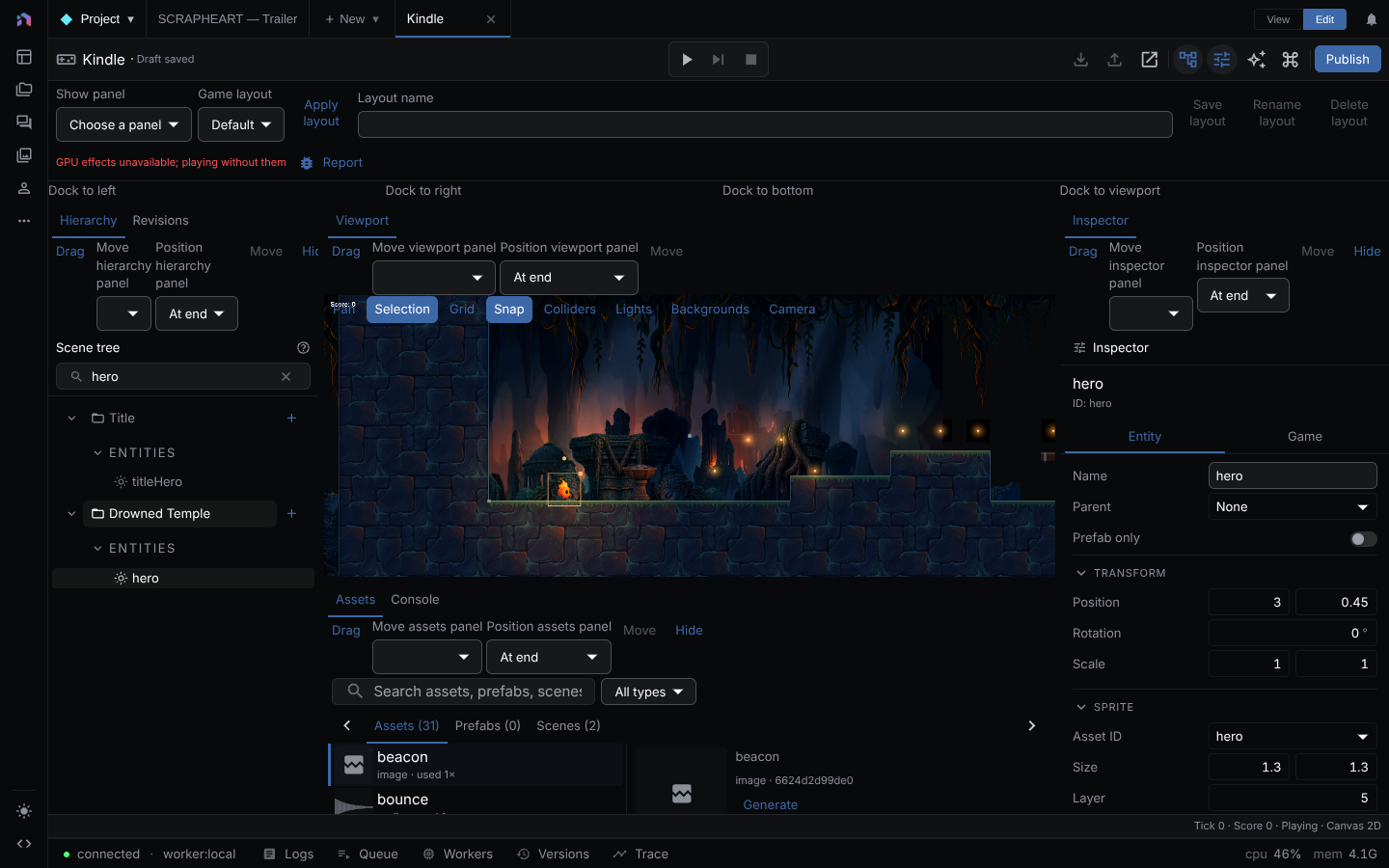Open the Game tab in Inspector
The image size is (1389, 868).
pyautogui.click(x=1305, y=437)
